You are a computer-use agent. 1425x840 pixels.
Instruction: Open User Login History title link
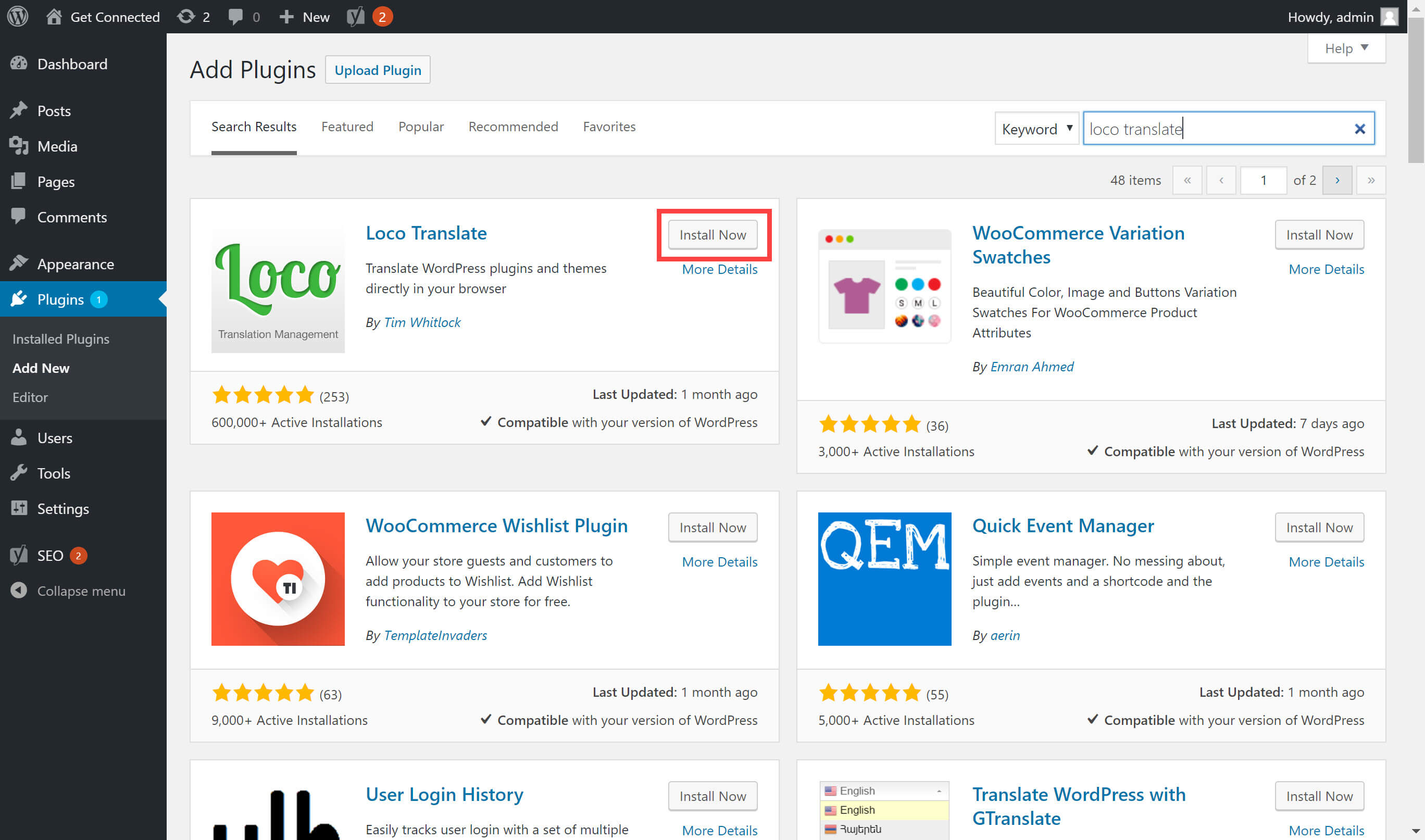[444, 794]
